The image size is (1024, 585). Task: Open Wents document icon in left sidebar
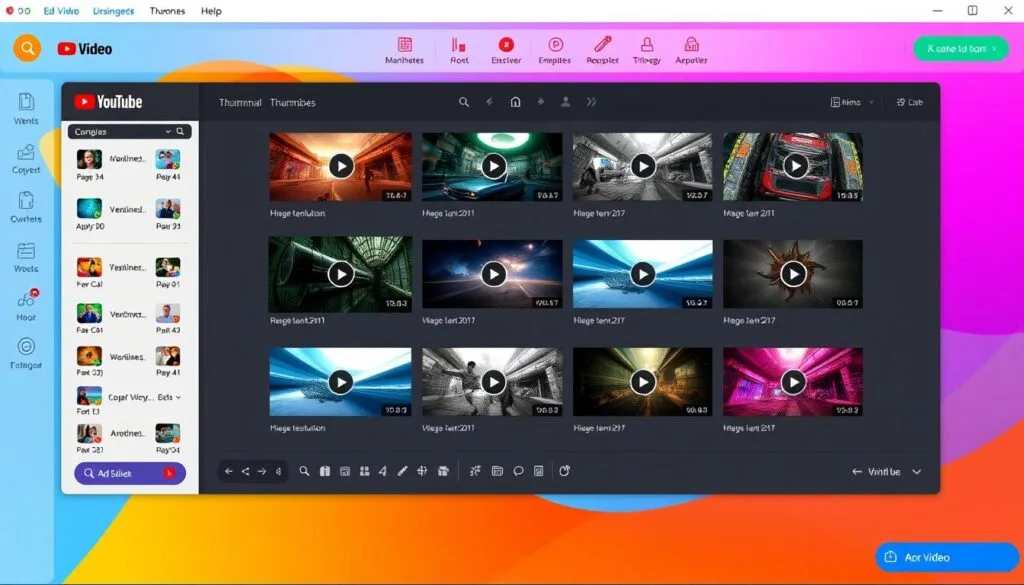pos(26,102)
